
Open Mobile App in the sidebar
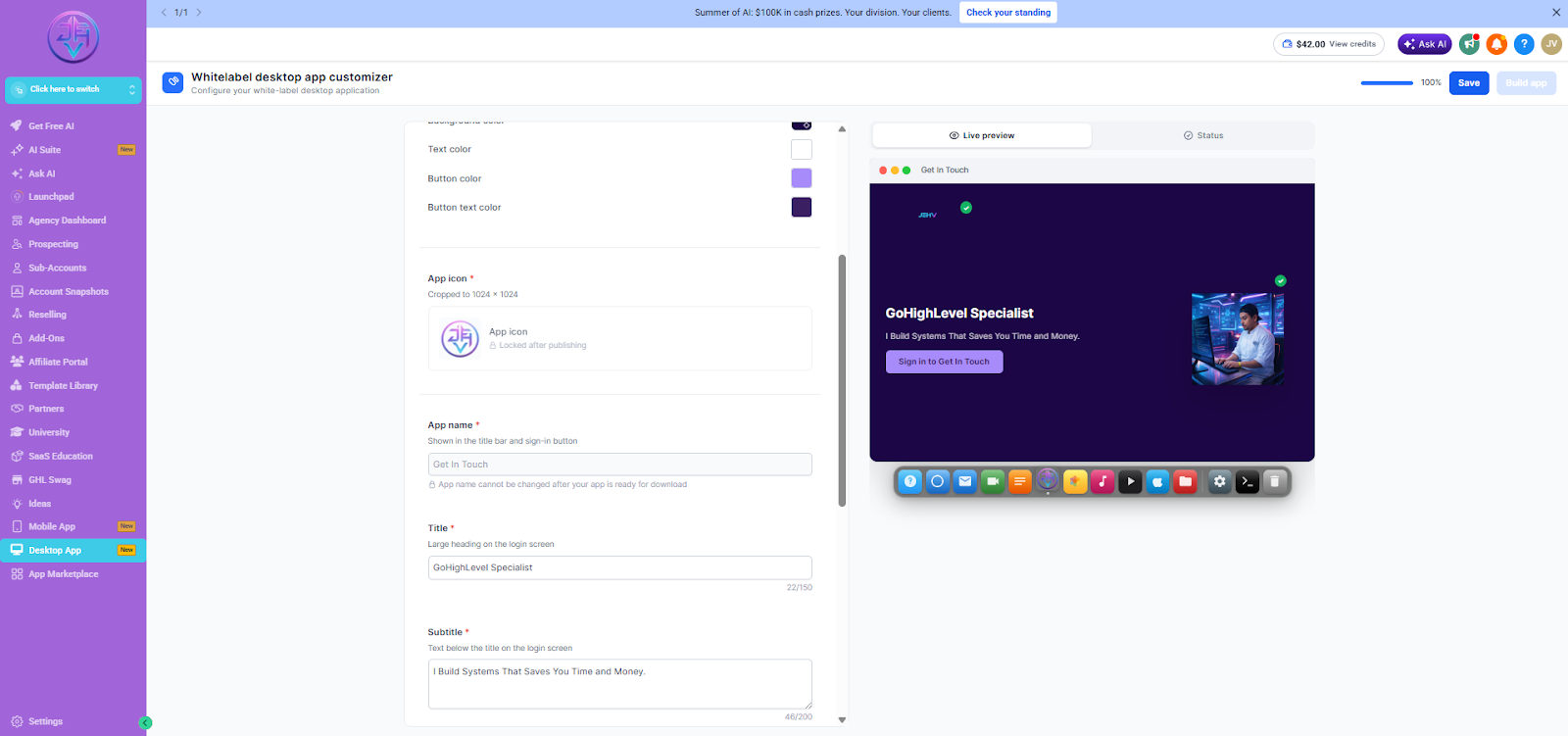pyautogui.click(x=73, y=527)
